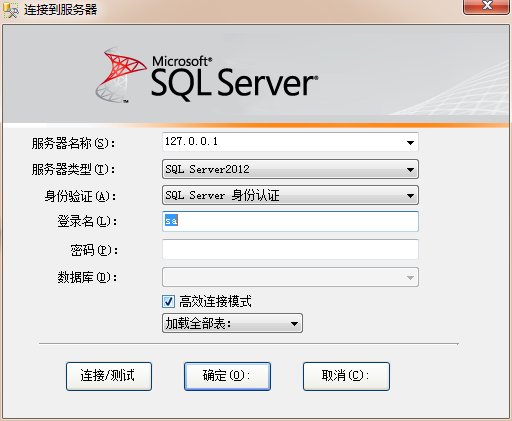Screen dimensions: 512x421
Task: Open the 加载全部表 dropdown
Action: (x=232, y=323)
